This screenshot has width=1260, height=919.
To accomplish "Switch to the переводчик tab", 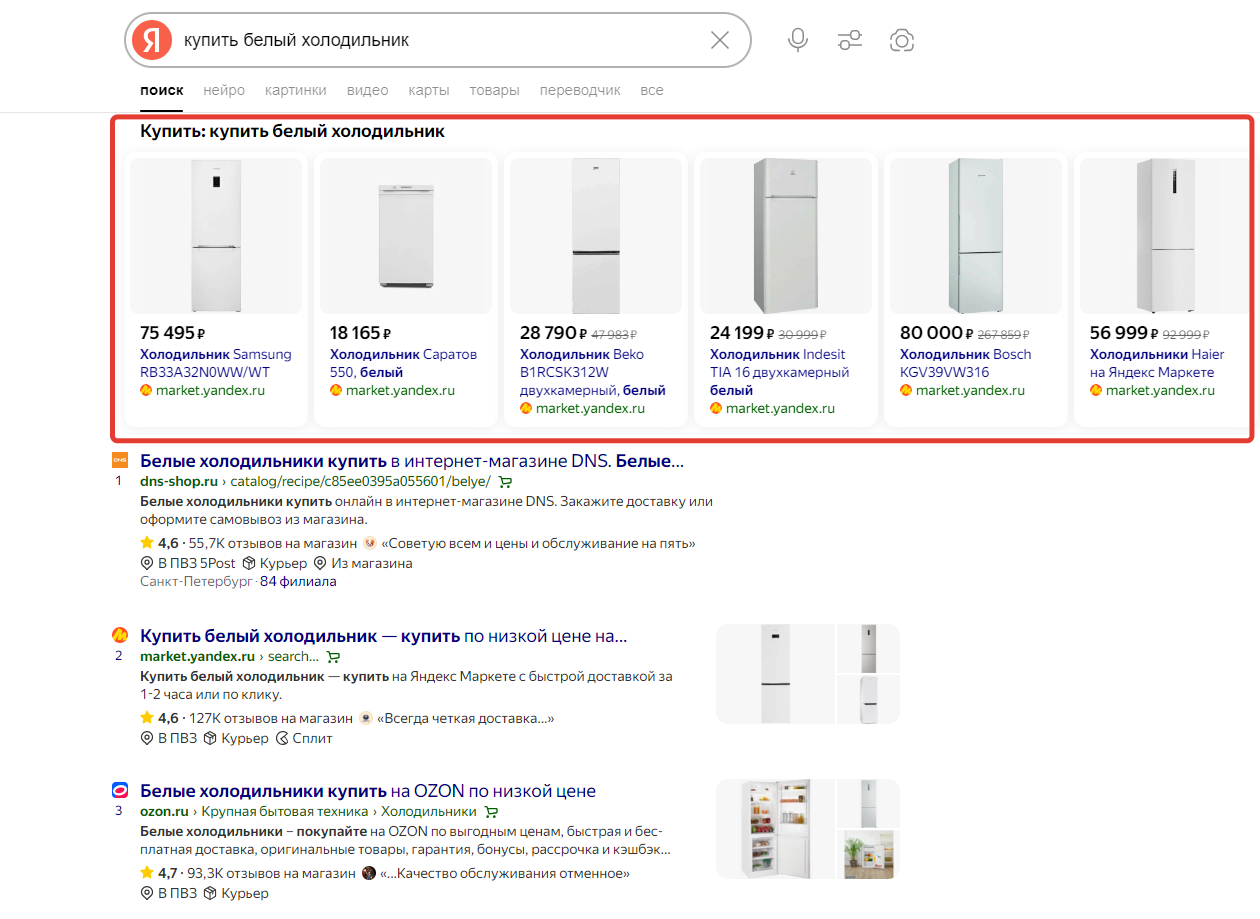I will click(580, 90).
